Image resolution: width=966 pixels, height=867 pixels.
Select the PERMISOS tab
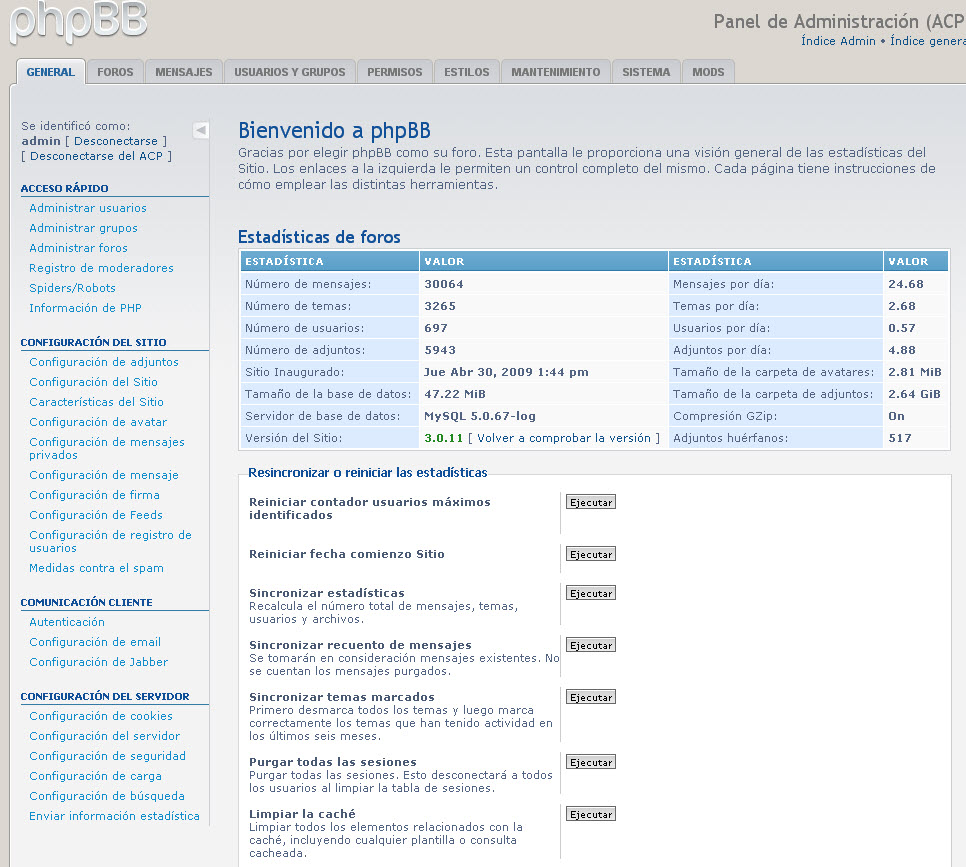(394, 71)
